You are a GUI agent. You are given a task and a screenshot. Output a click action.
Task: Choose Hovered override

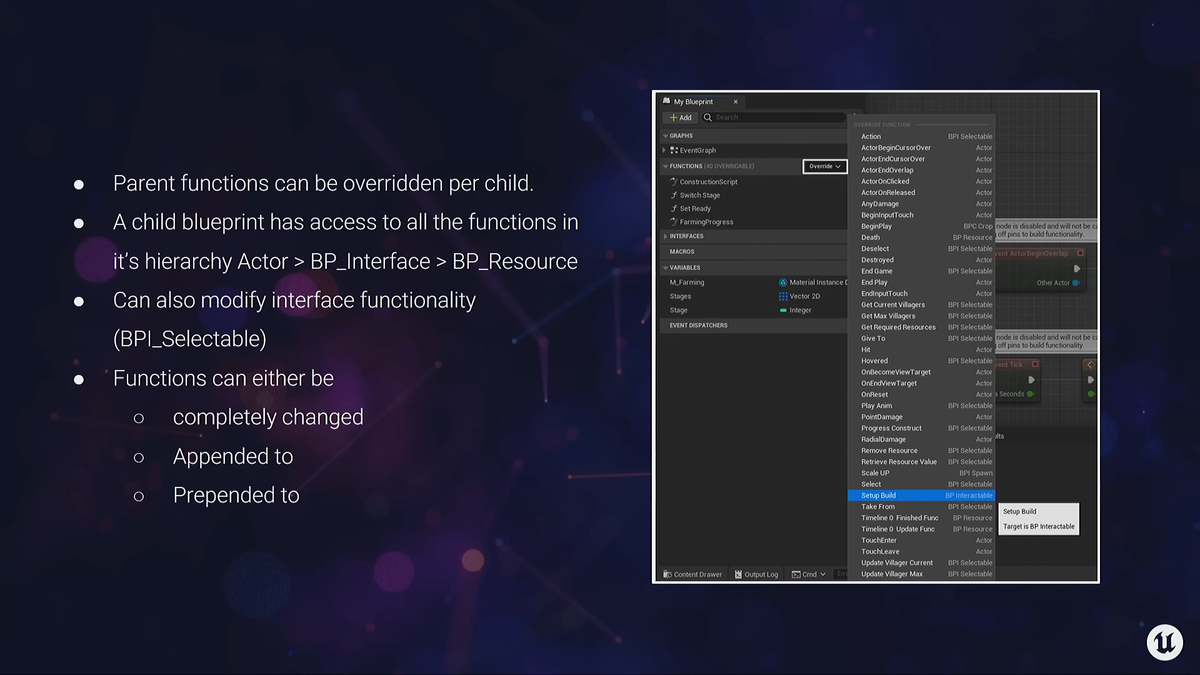tap(921, 361)
